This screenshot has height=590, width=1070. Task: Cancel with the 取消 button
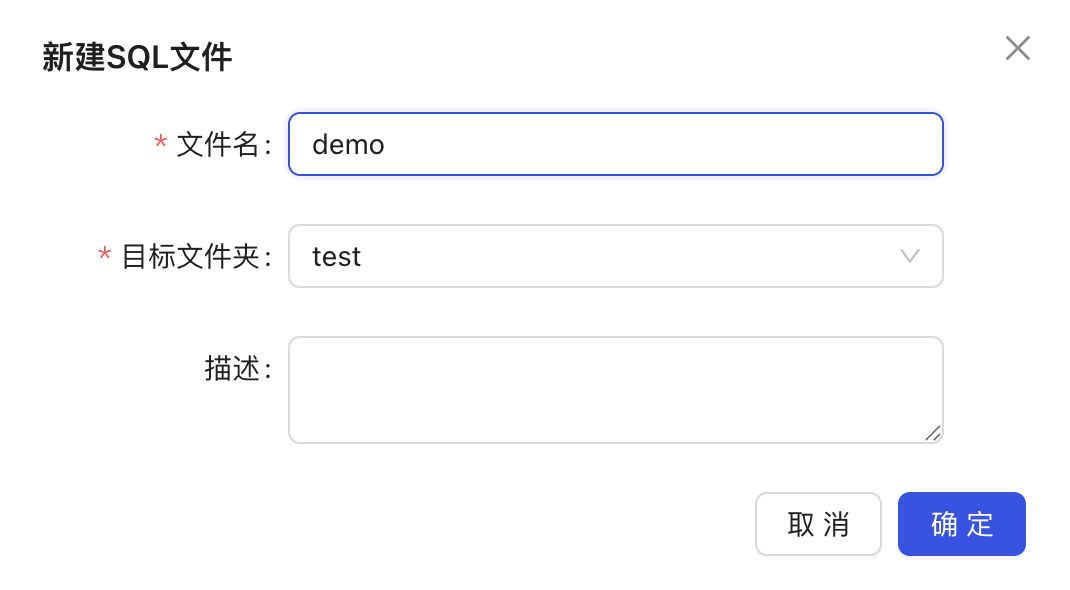(818, 524)
